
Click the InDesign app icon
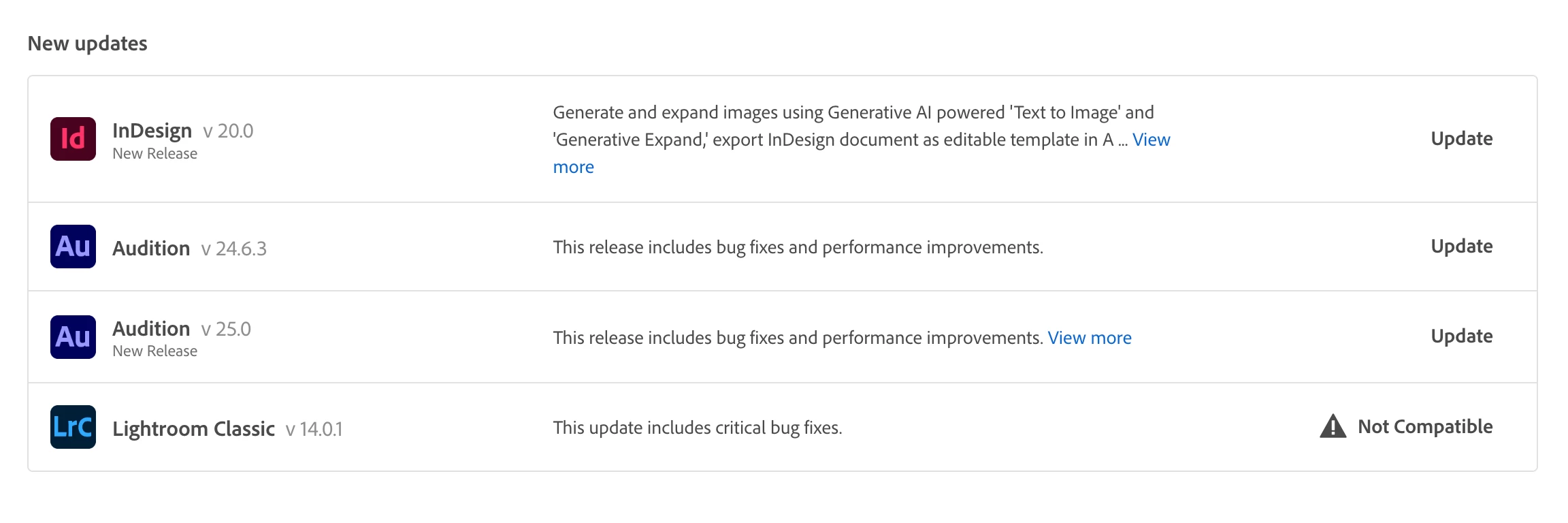pos(73,139)
